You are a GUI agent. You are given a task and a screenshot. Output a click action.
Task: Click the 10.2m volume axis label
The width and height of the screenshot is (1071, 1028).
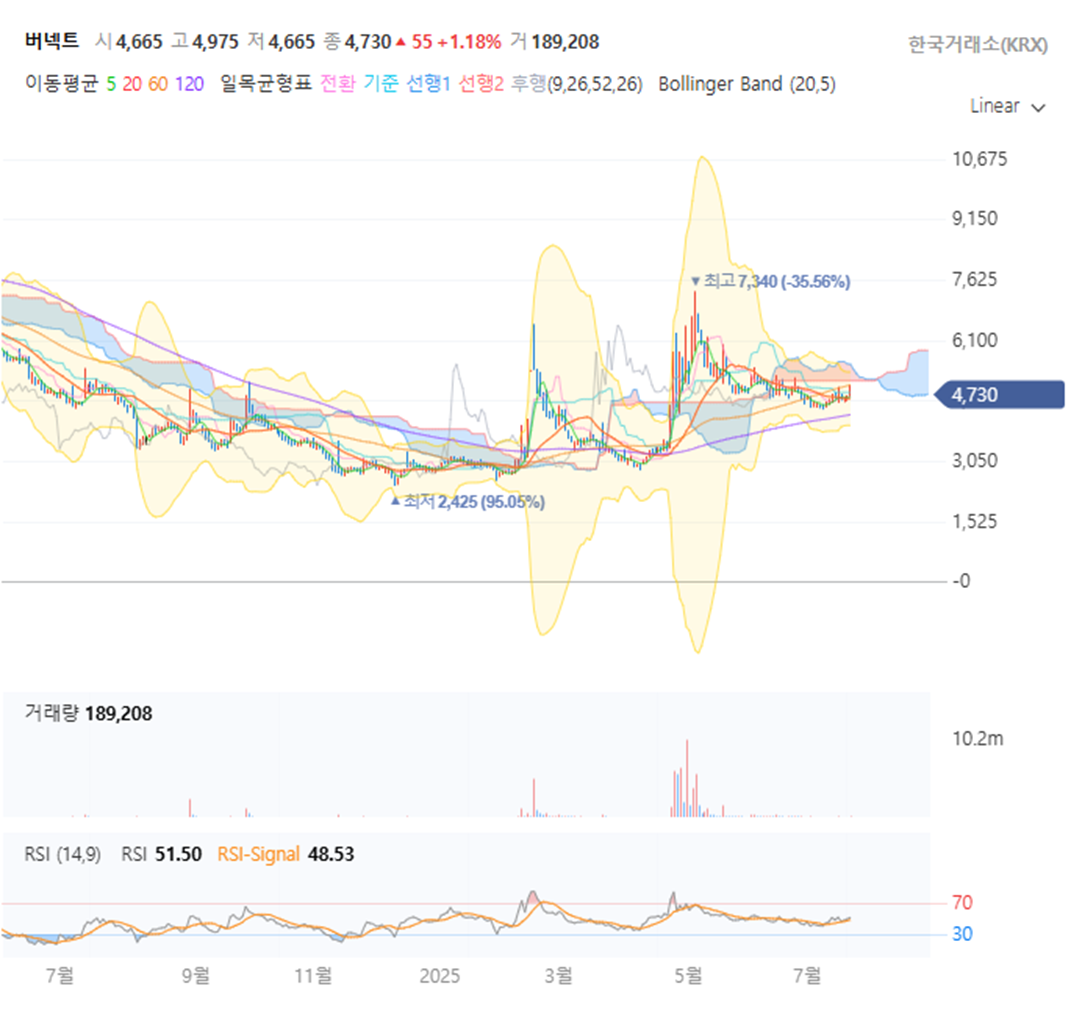977,738
